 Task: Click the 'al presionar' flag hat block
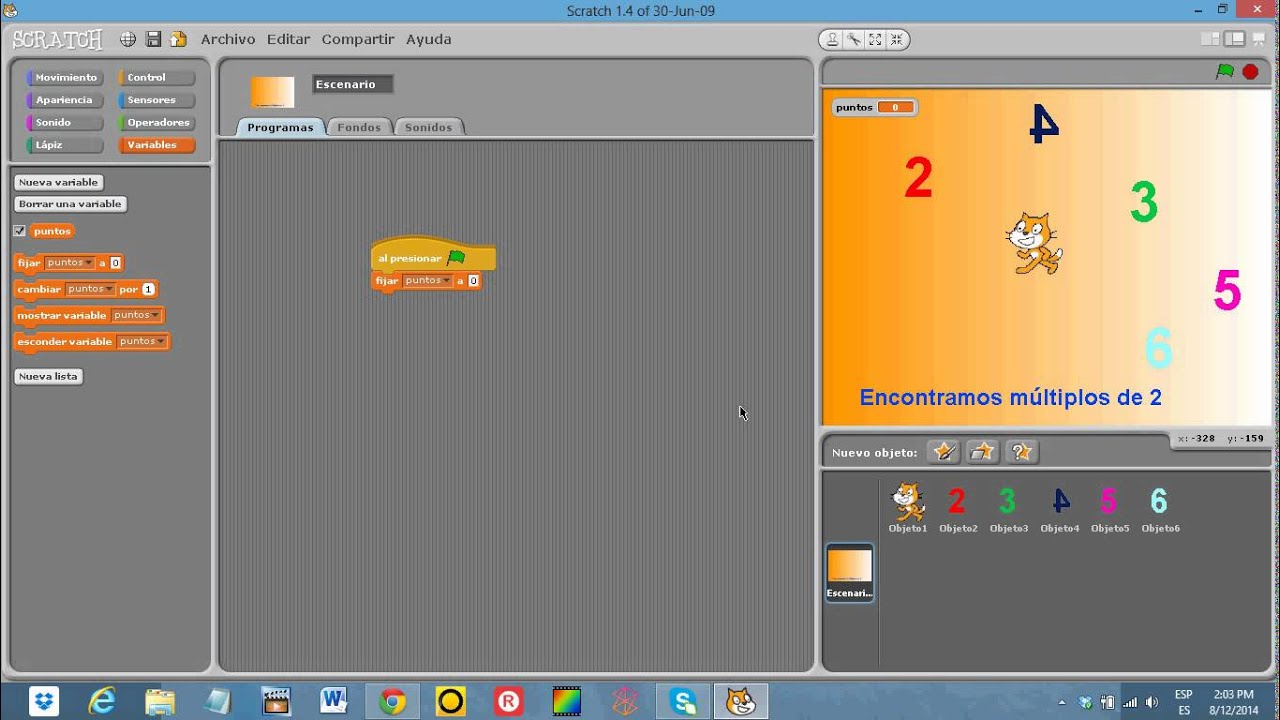(433, 256)
